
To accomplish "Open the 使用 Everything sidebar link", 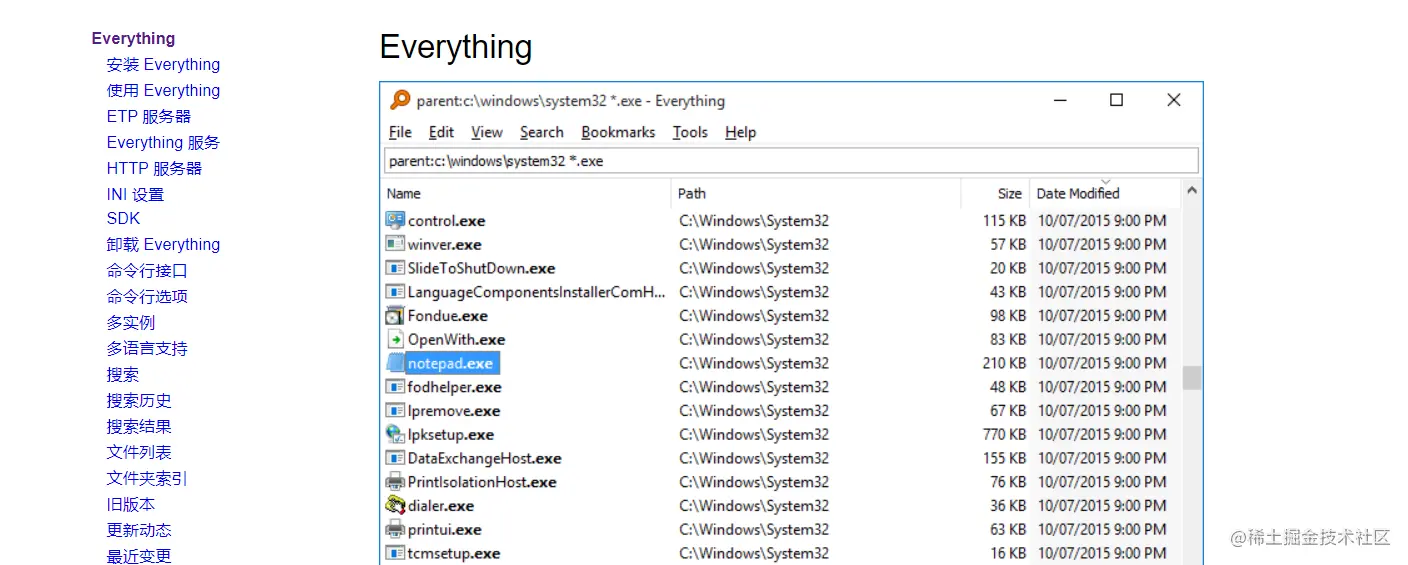I will 163,91.
